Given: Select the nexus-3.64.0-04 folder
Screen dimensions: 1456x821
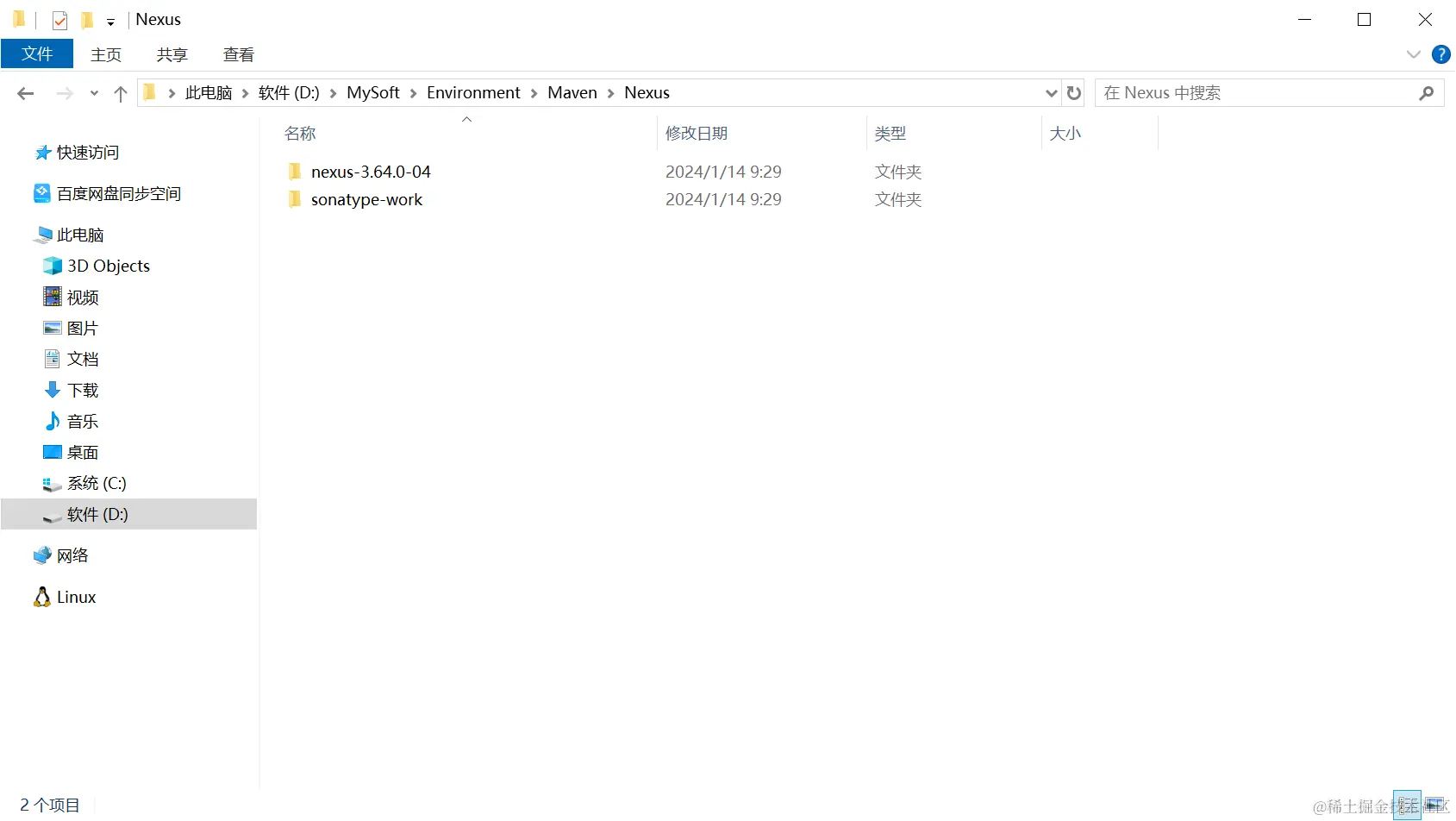Looking at the screenshot, I should click(371, 172).
